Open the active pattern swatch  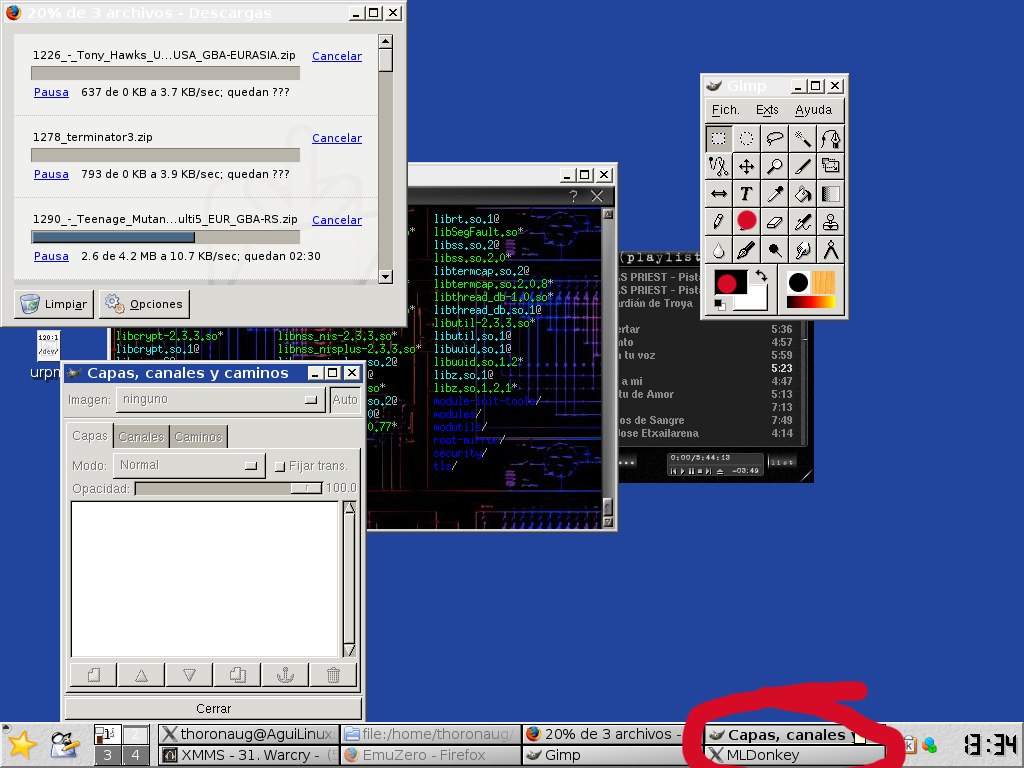tap(824, 282)
